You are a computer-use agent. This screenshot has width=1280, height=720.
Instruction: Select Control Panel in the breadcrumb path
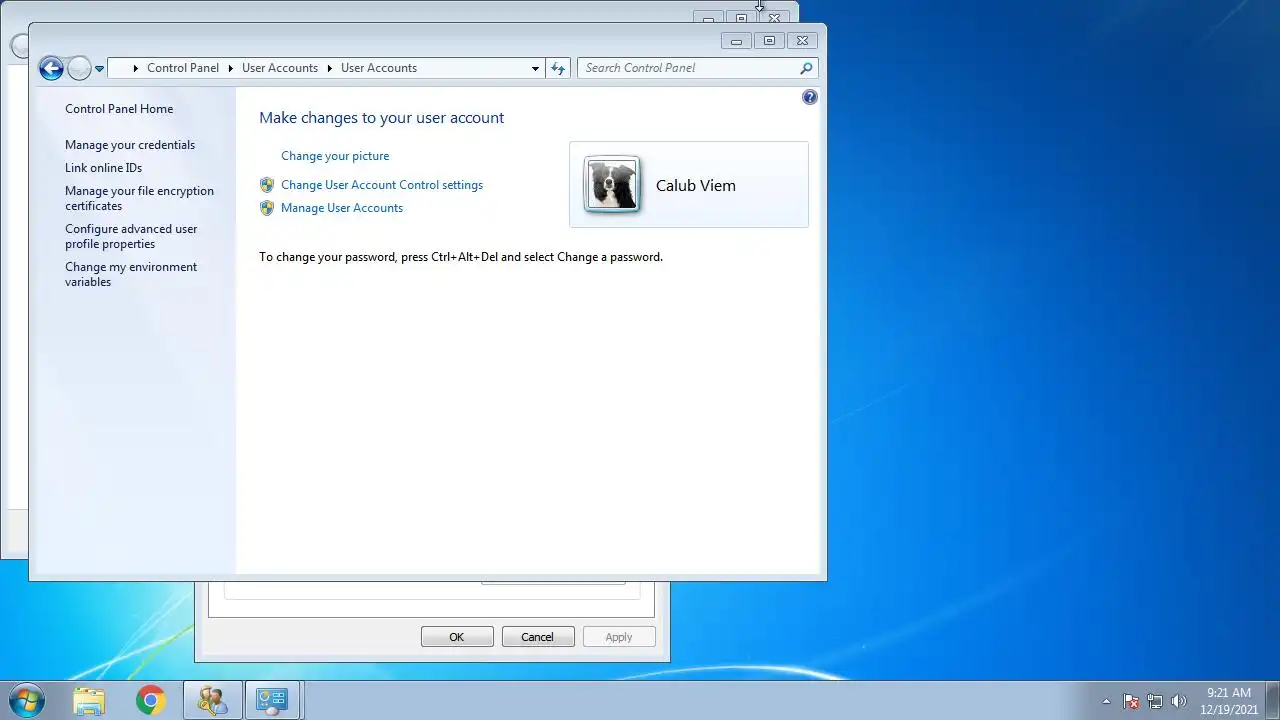pyautogui.click(x=183, y=68)
